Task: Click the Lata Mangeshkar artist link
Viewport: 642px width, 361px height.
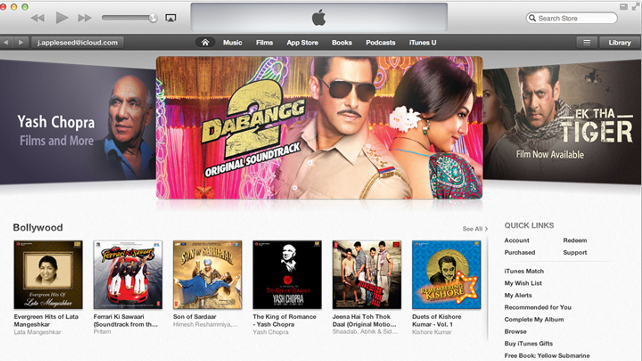Action: click(37, 332)
